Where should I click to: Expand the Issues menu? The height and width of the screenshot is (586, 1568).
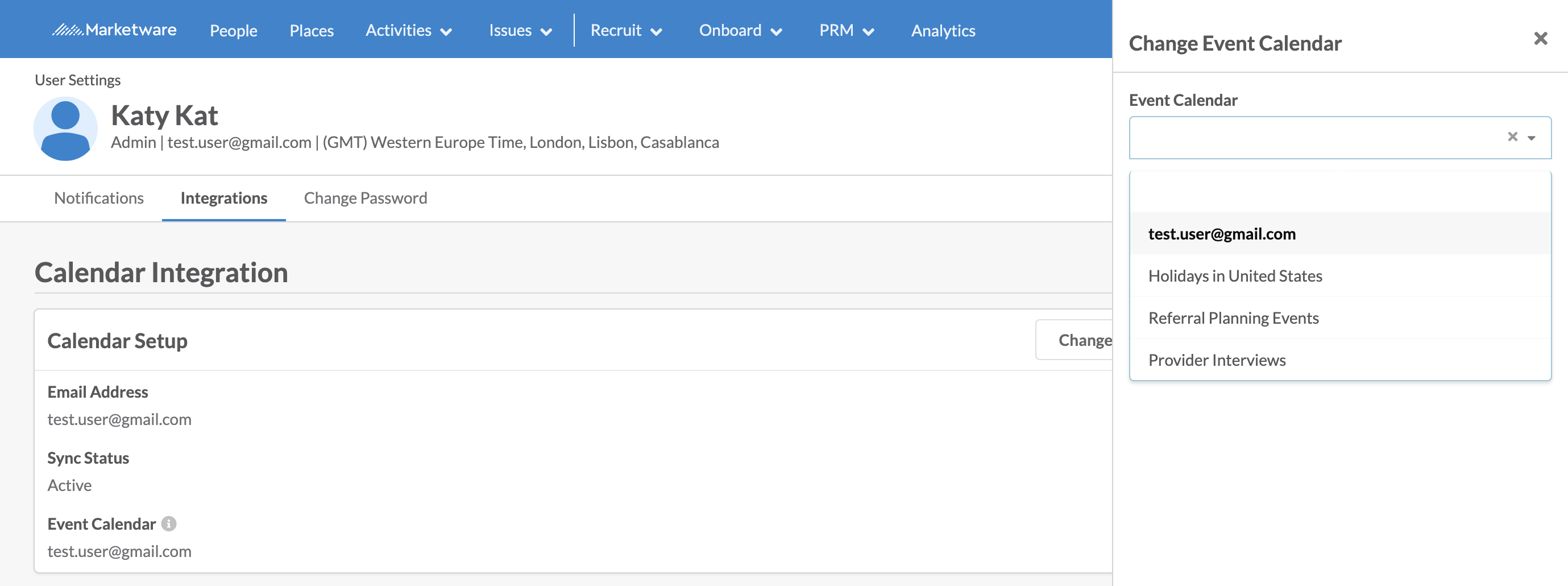[520, 31]
